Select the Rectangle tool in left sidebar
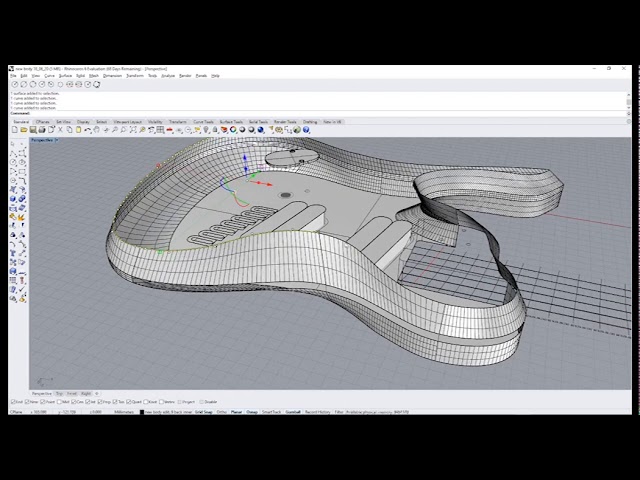640x480 pixels. point(22,171)
